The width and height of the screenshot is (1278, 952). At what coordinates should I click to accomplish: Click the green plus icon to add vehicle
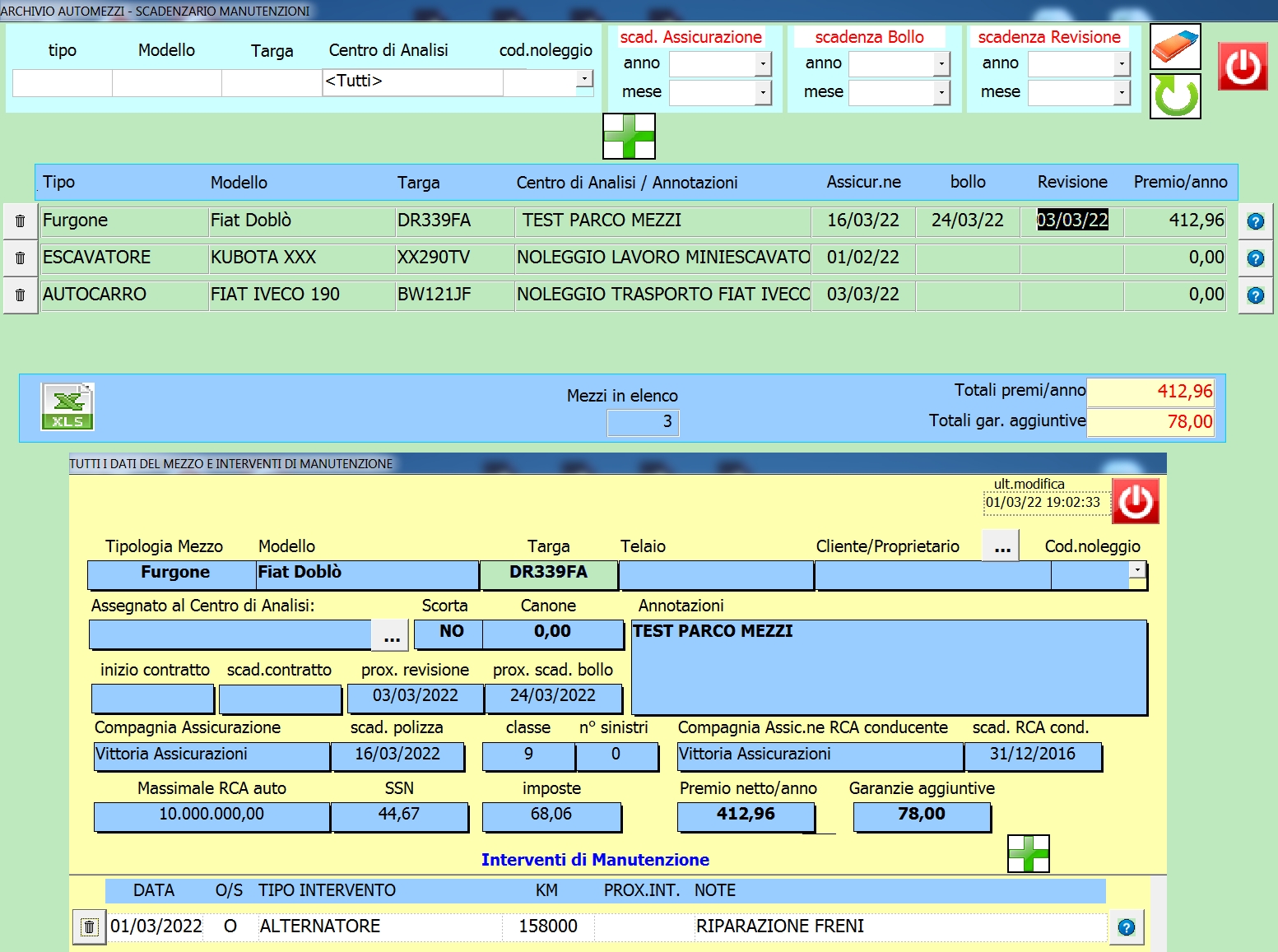pyautogui.click(x=629, y=136)
